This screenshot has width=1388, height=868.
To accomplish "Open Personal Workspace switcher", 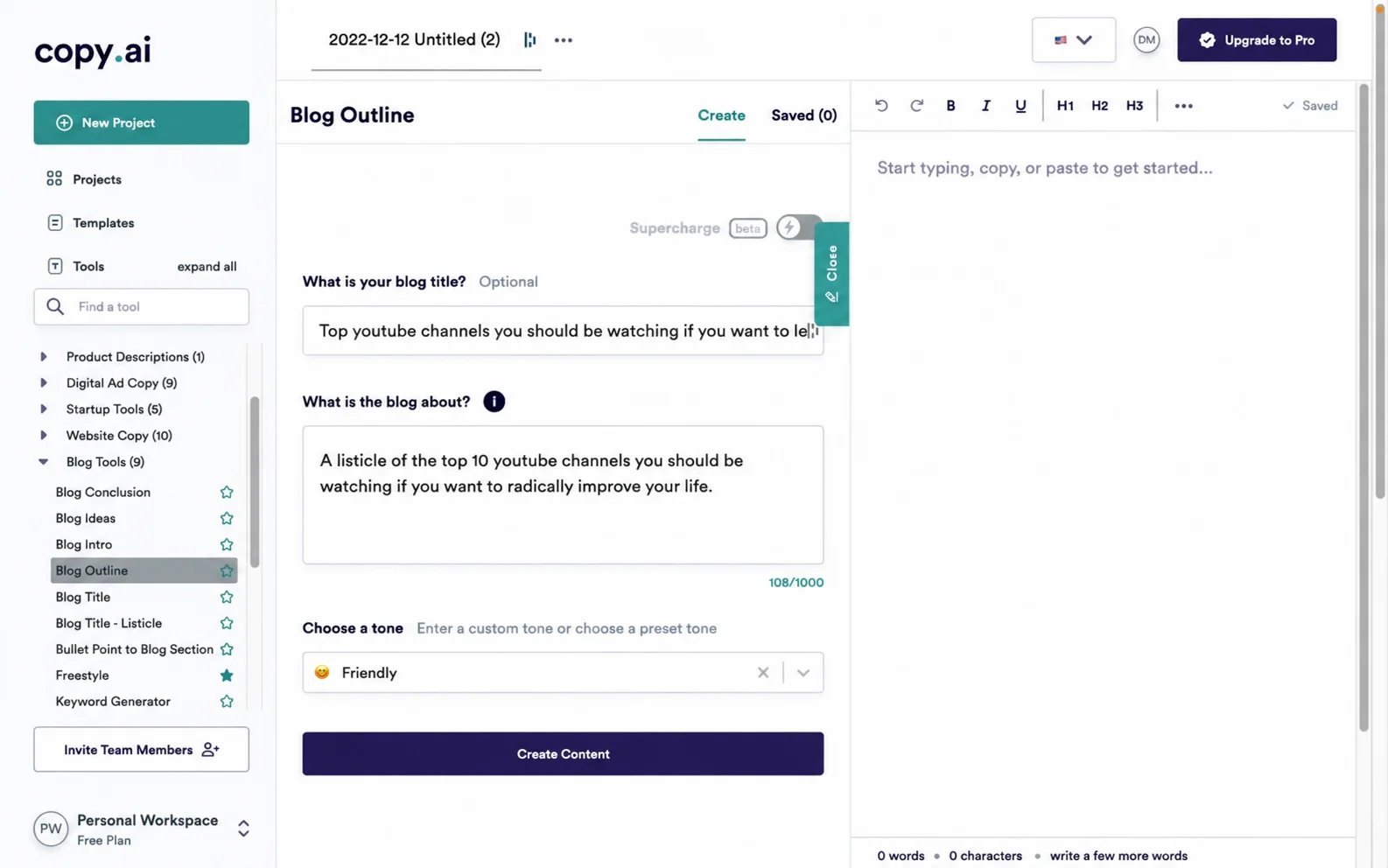I will (x=243, y=829).
